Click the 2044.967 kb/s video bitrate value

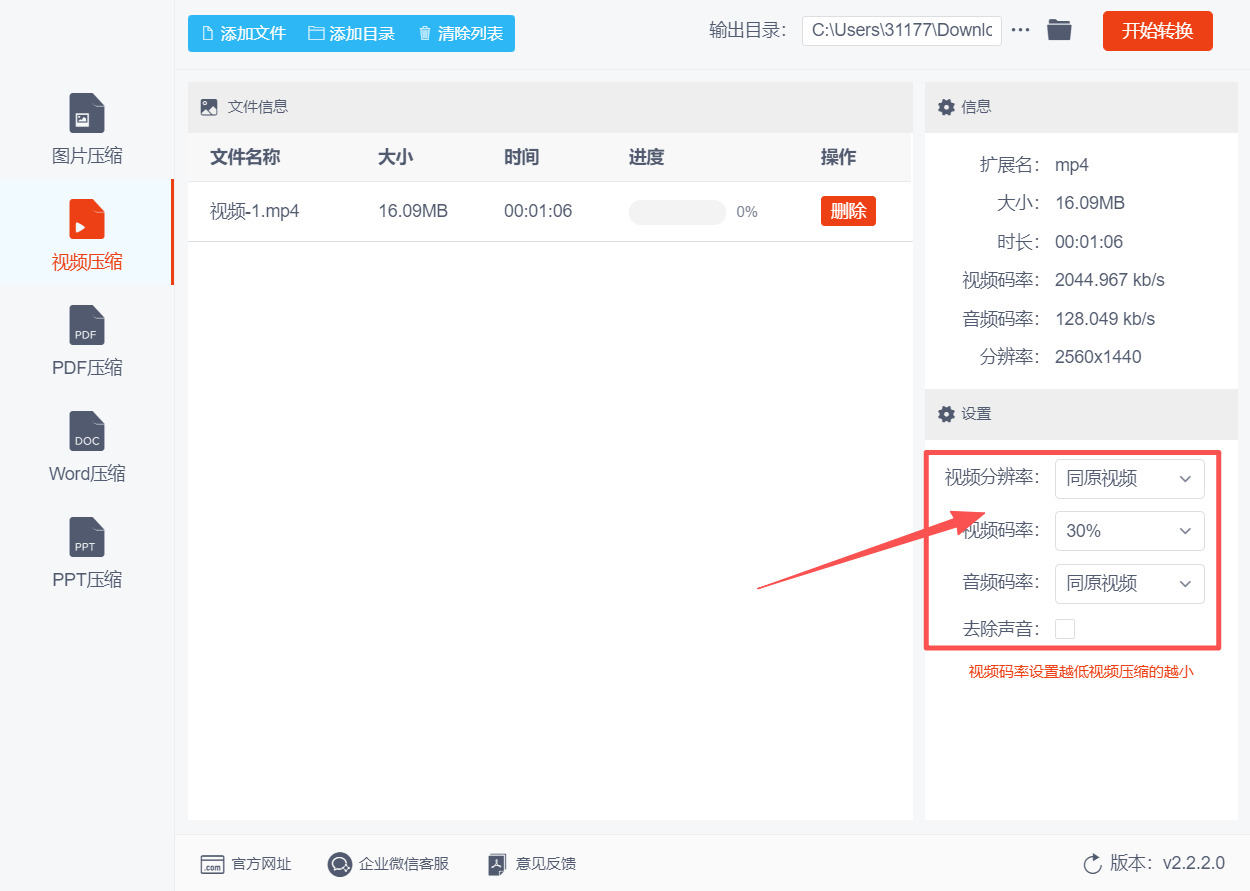click(1110, 280)
